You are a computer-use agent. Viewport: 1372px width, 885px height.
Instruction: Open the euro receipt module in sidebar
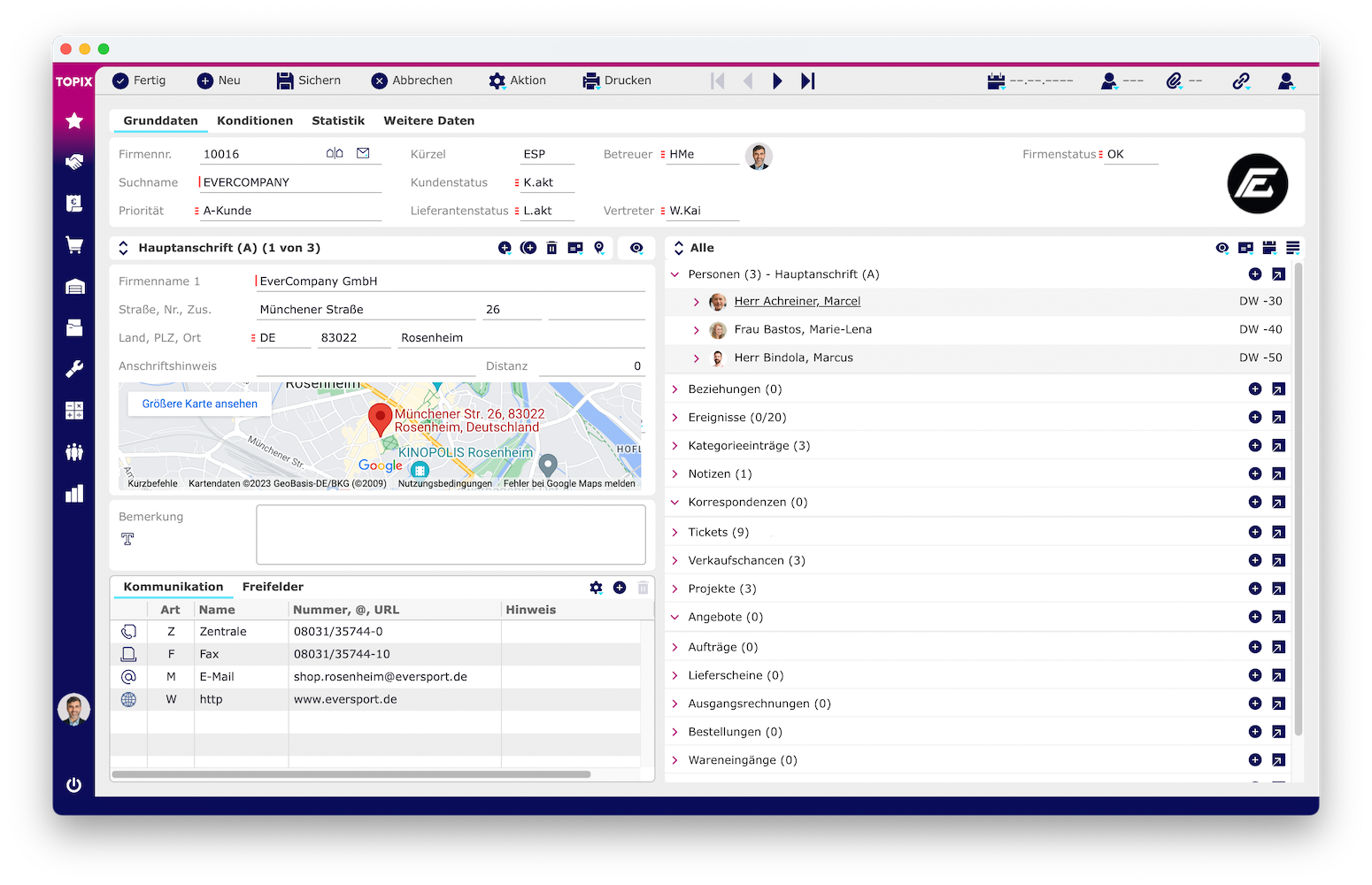tap(74, 204)
